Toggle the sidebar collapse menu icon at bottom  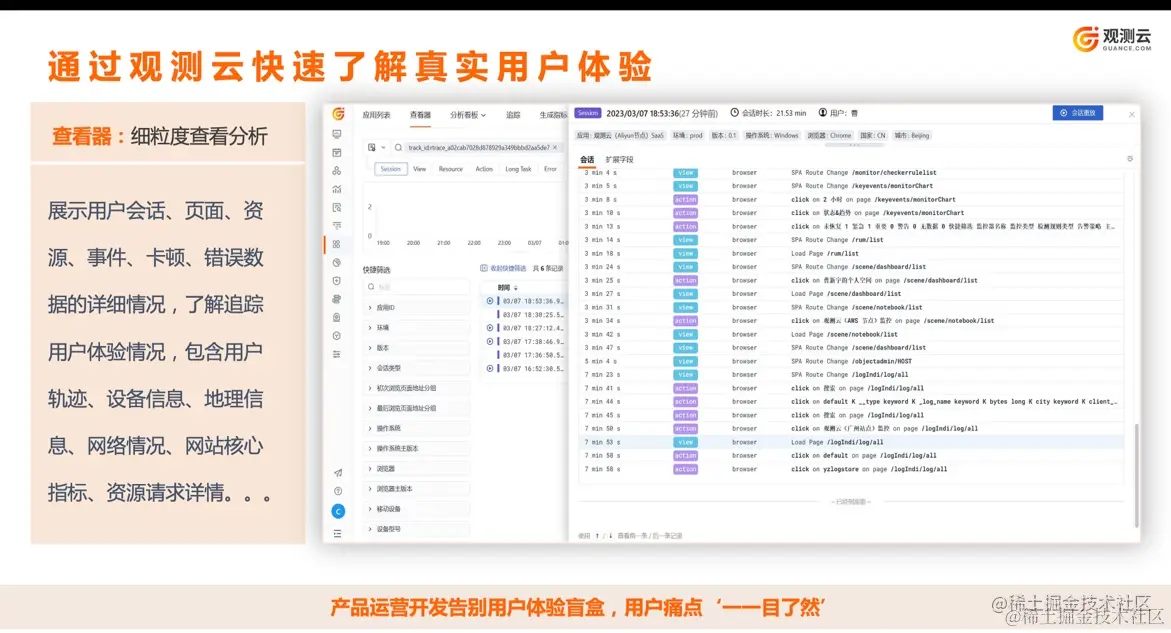click(x=338, y=534)
